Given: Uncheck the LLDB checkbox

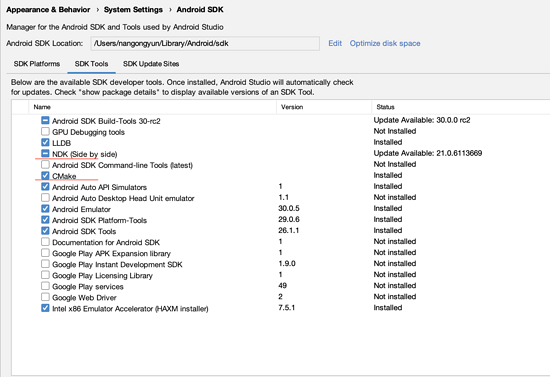Looking at the screenshot, I should coord(45,142).
